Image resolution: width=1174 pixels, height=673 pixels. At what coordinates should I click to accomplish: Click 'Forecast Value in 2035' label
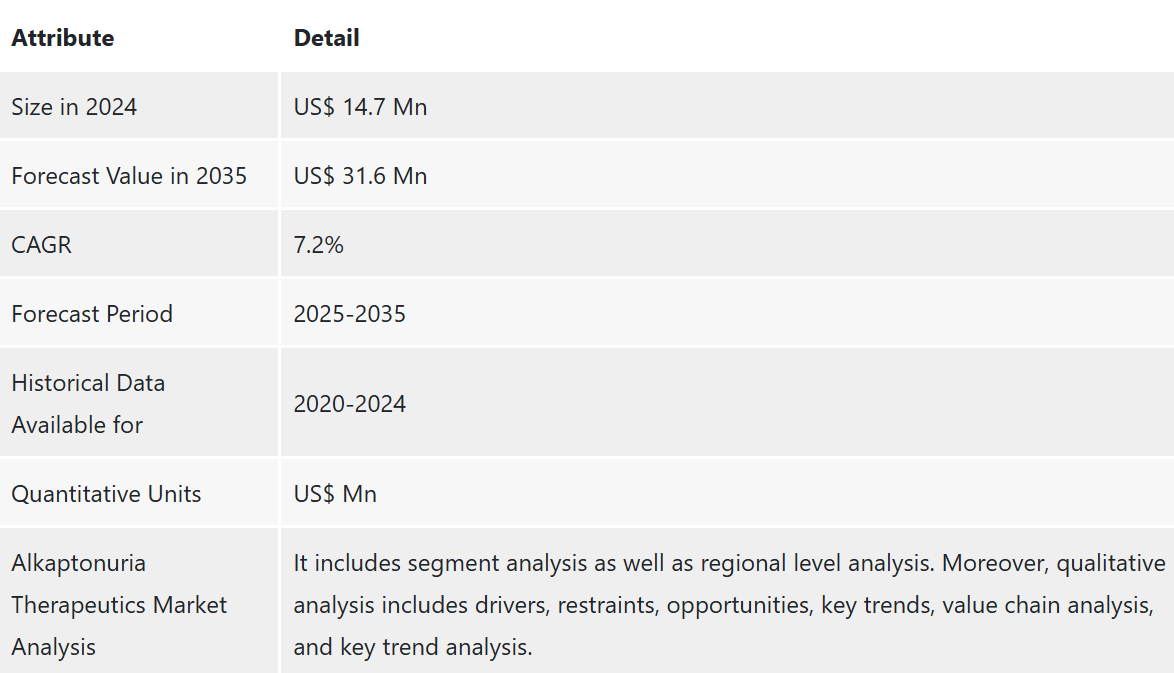pyautogui.click(x=129, y=176)
